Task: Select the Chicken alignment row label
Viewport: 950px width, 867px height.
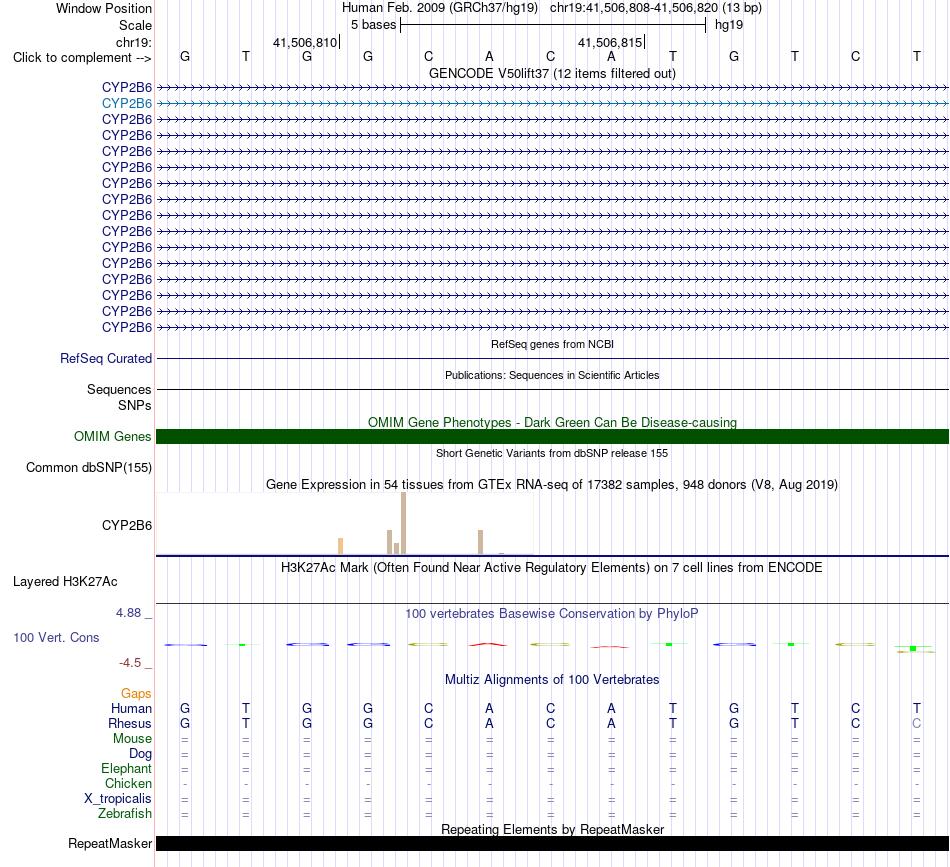Action: tap(128, 783)
